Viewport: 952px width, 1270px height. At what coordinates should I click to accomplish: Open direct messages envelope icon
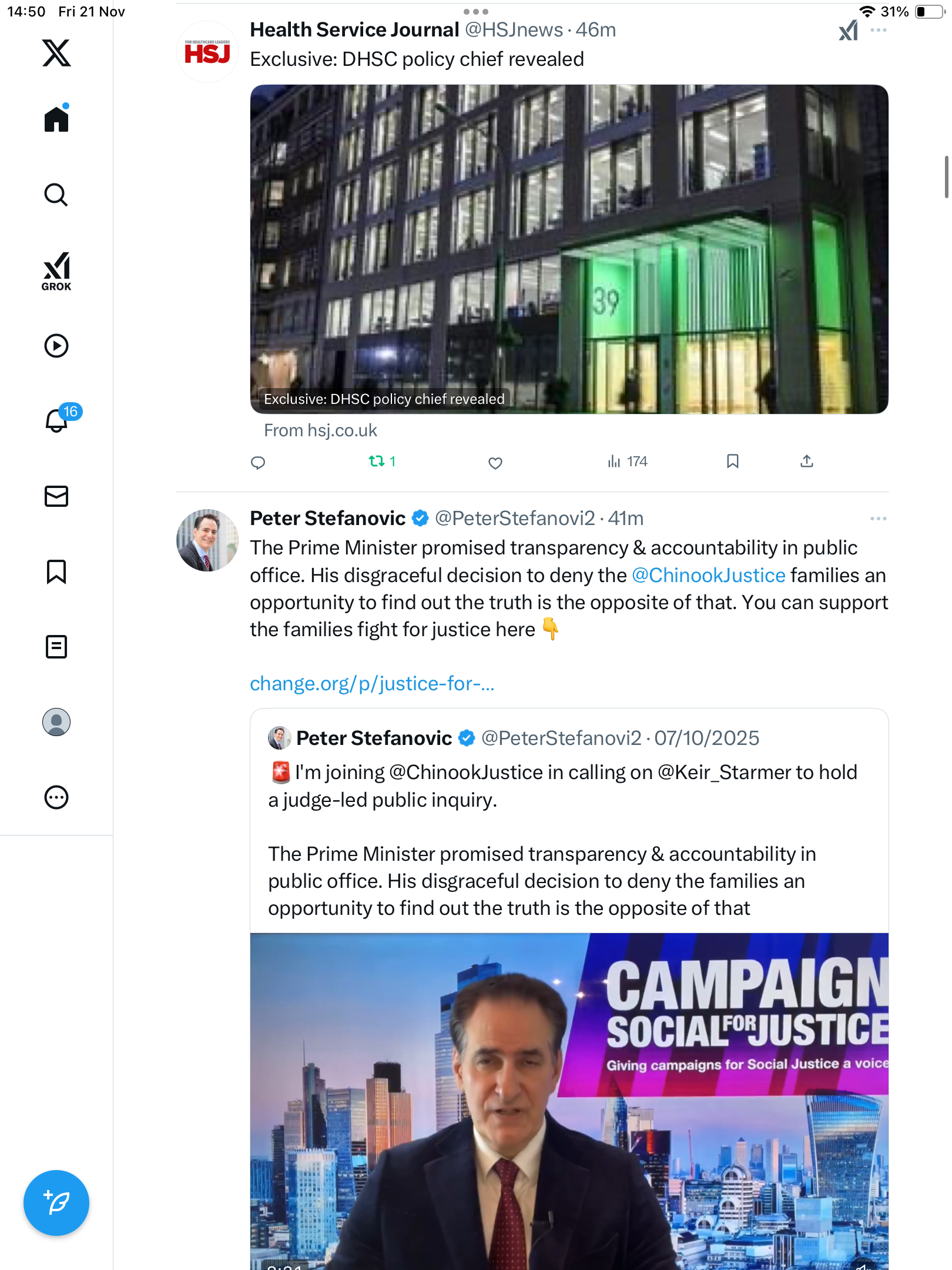[x=56, y=496]
